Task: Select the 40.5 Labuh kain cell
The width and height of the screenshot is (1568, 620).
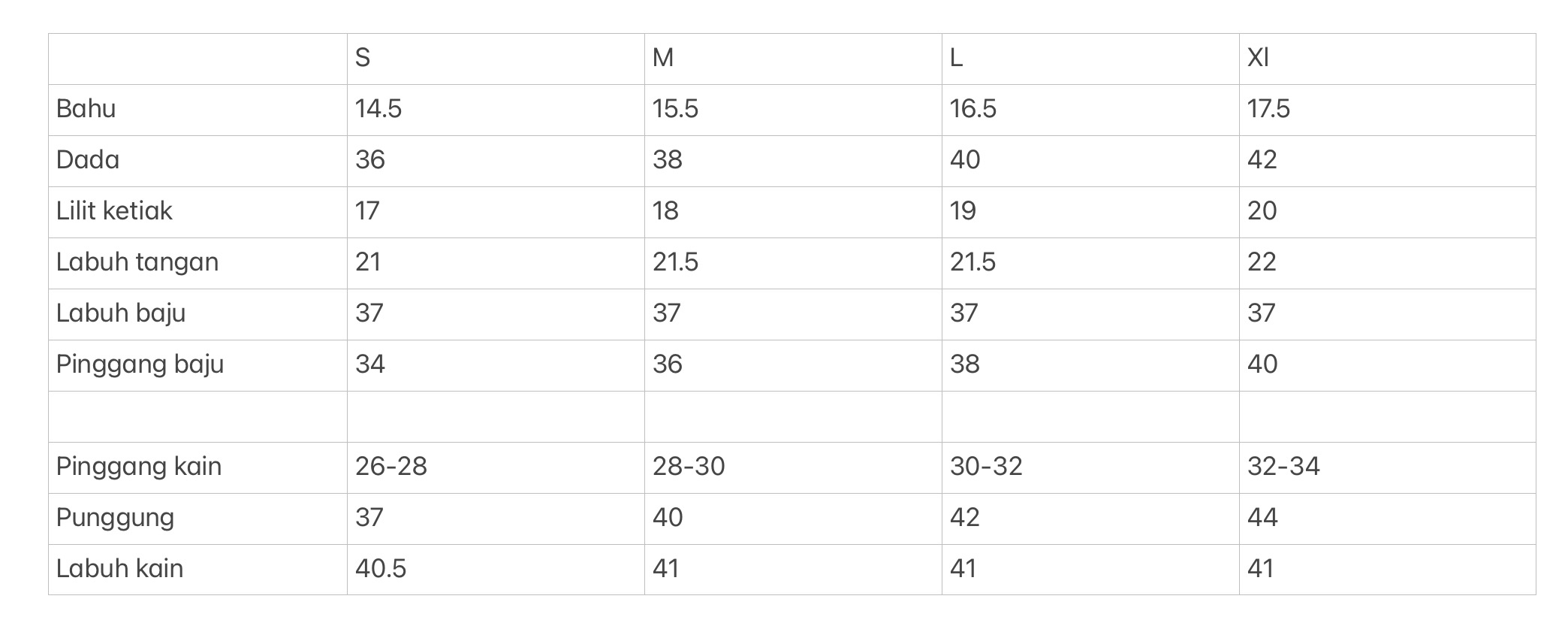Action: (381, 569)
